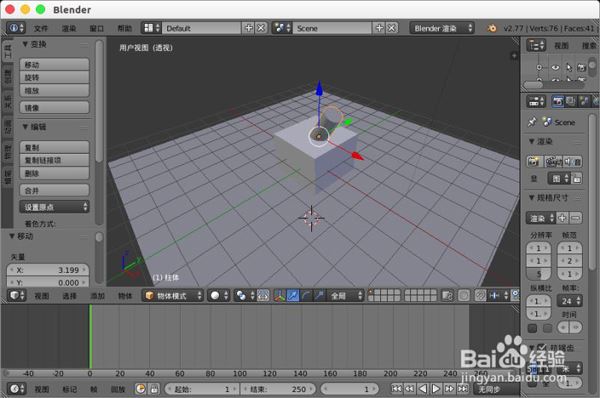Open the timeline editor type clock selector

pos(16,389)
